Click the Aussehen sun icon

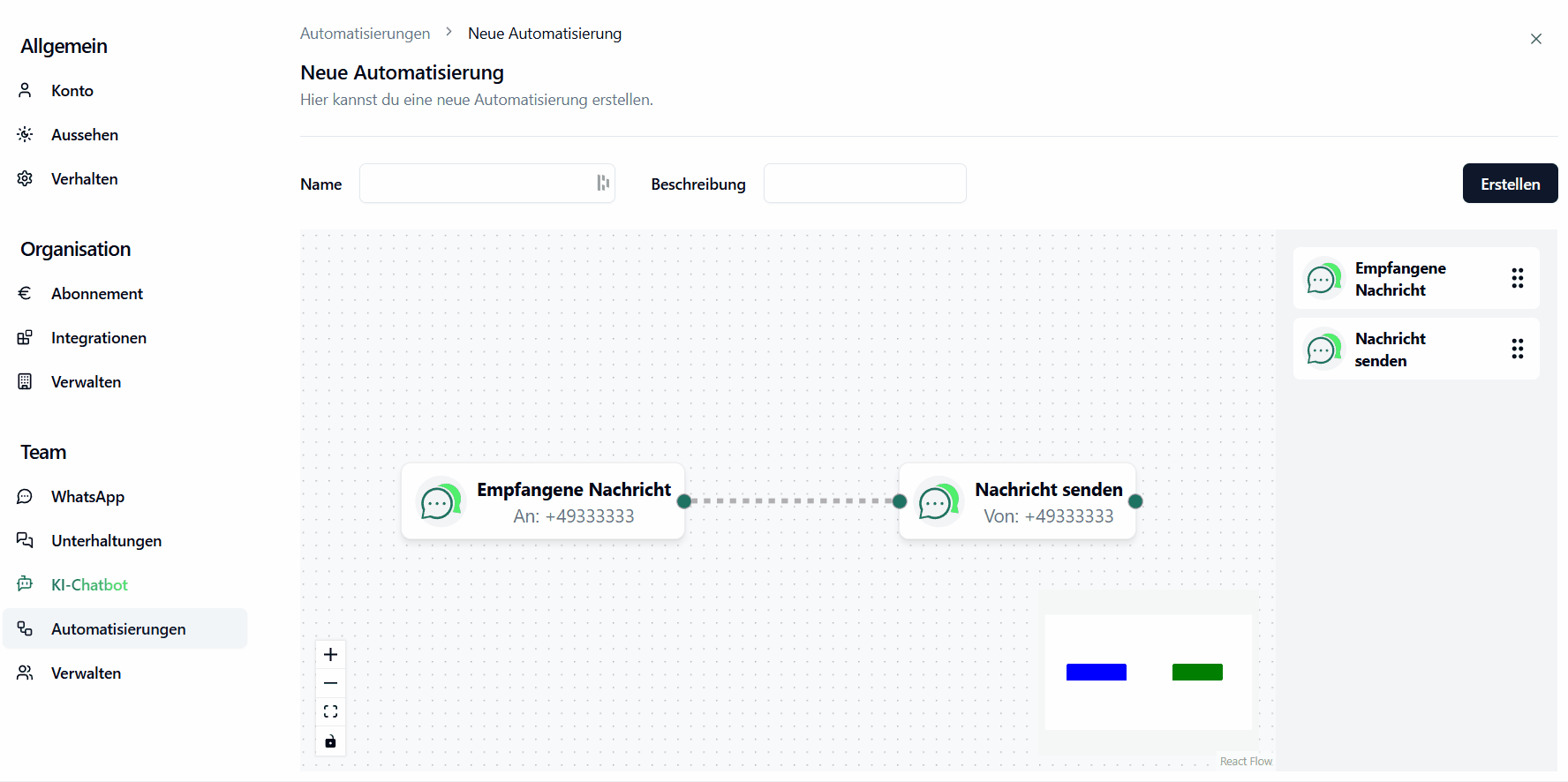coord(25,134)
